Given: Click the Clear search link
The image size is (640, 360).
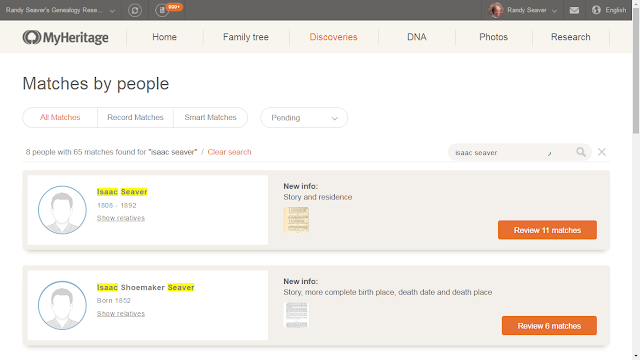Looking at the screenshot, I should pos(229,152).
